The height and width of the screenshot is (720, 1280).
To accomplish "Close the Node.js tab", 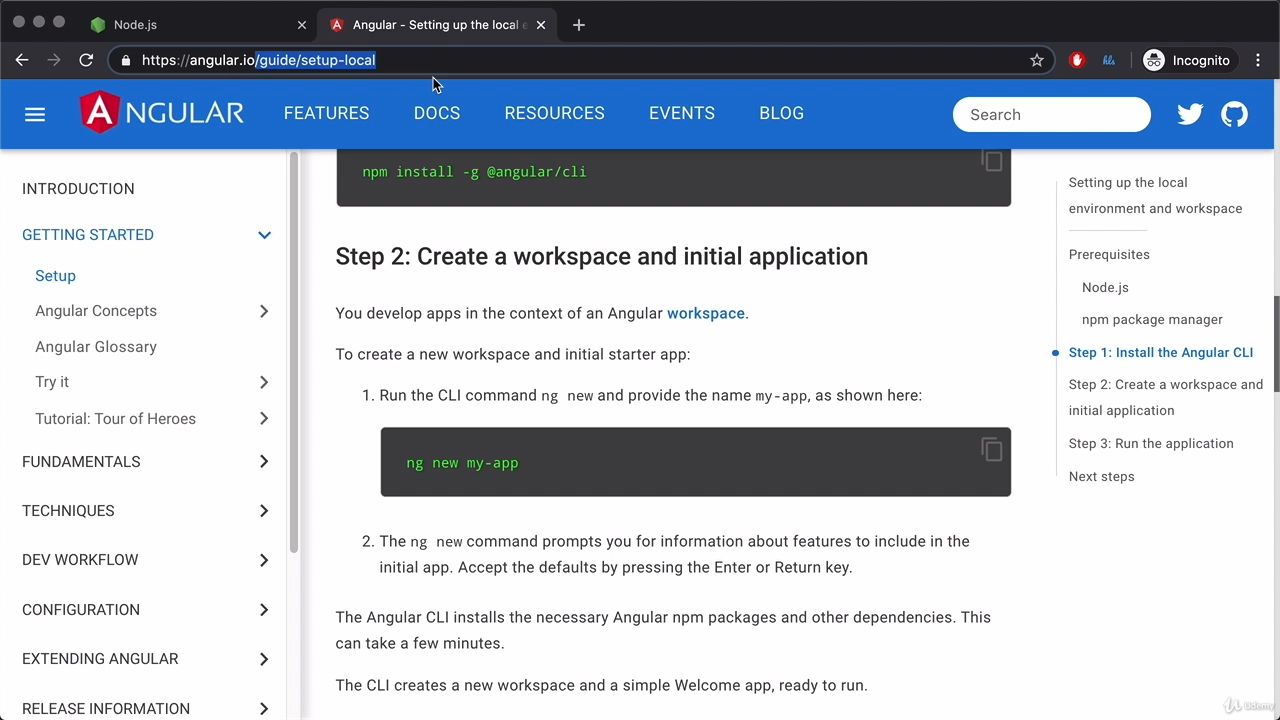I will tap(302, 24).
